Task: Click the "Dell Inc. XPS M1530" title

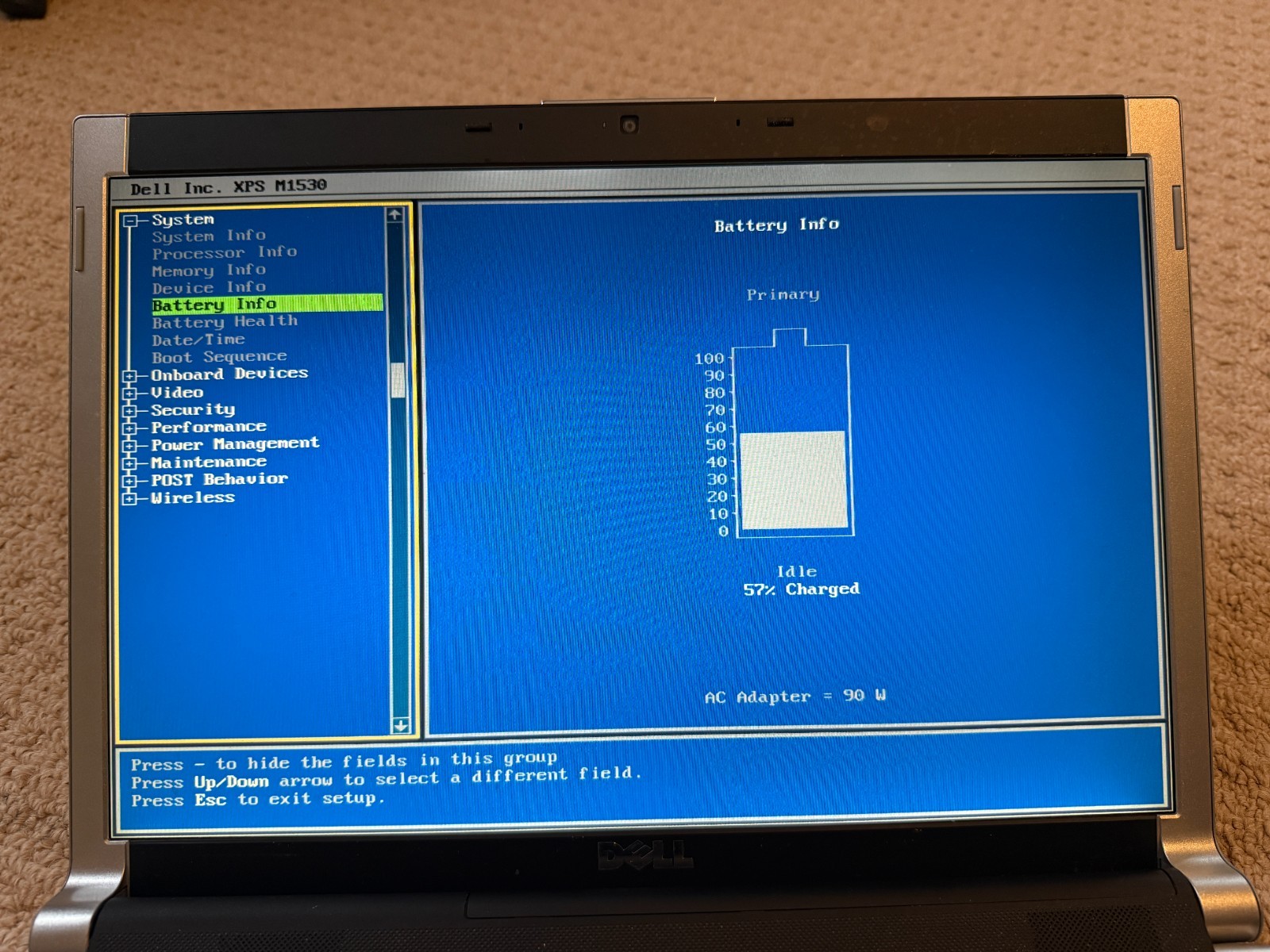Action: pos(229,187)
